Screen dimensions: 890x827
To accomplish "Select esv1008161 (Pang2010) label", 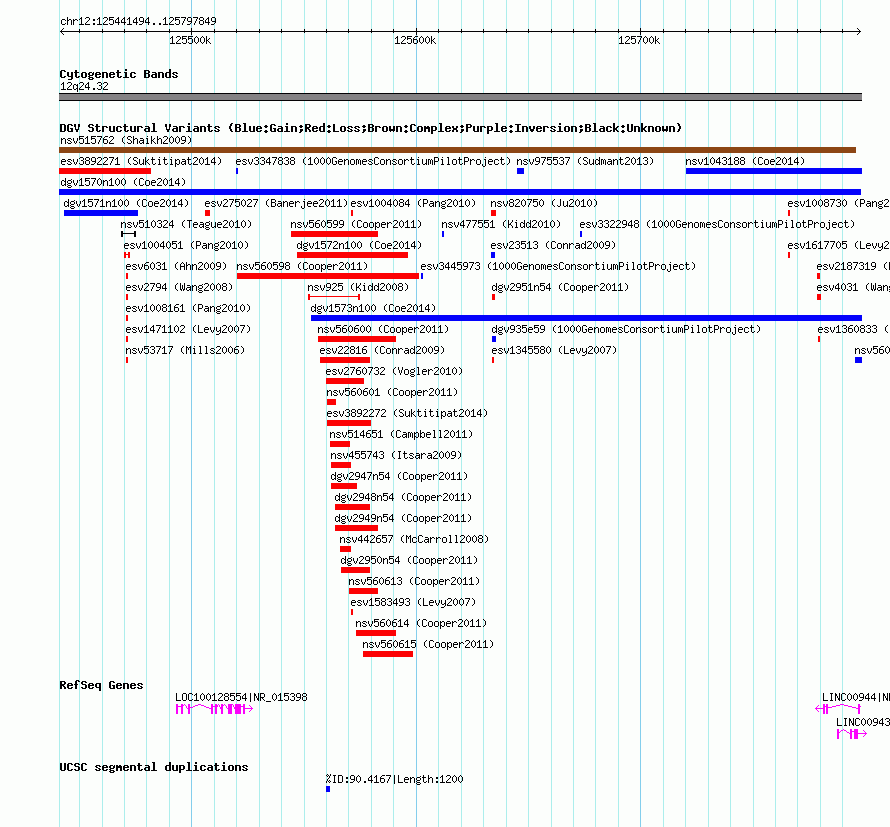I will (188, 308).
